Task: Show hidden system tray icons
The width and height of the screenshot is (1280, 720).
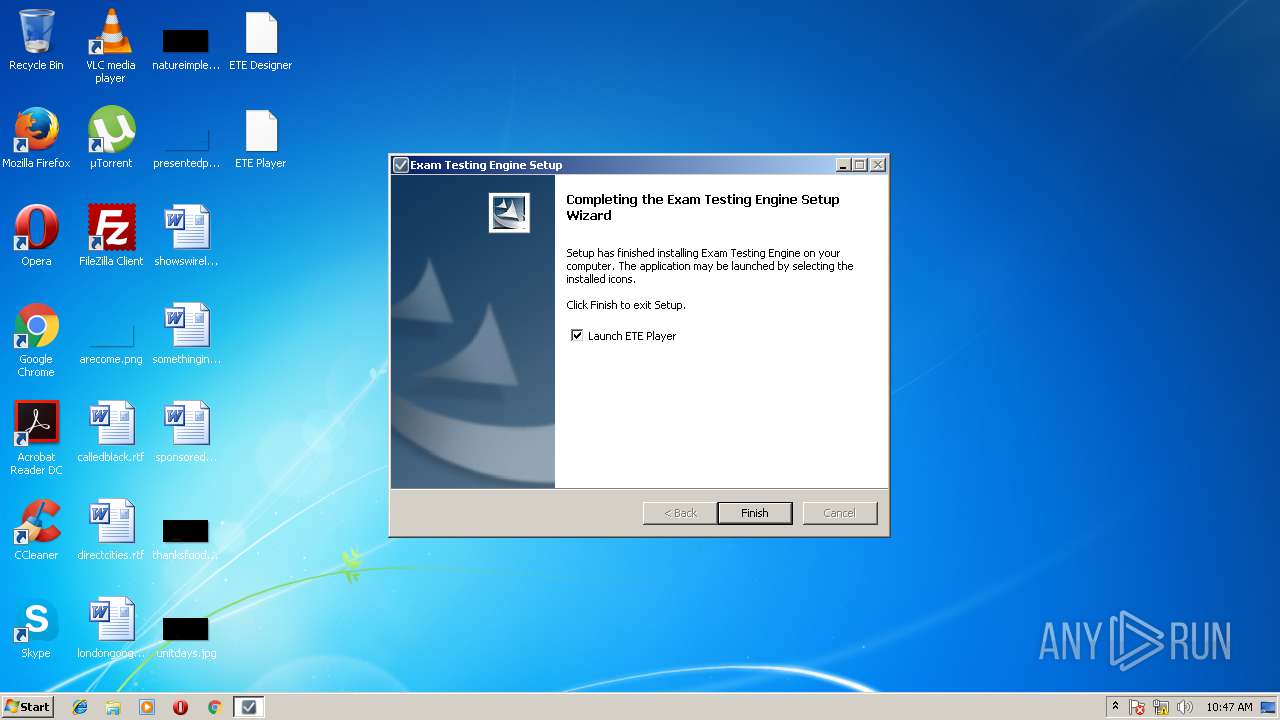Action: point(1116,707)
